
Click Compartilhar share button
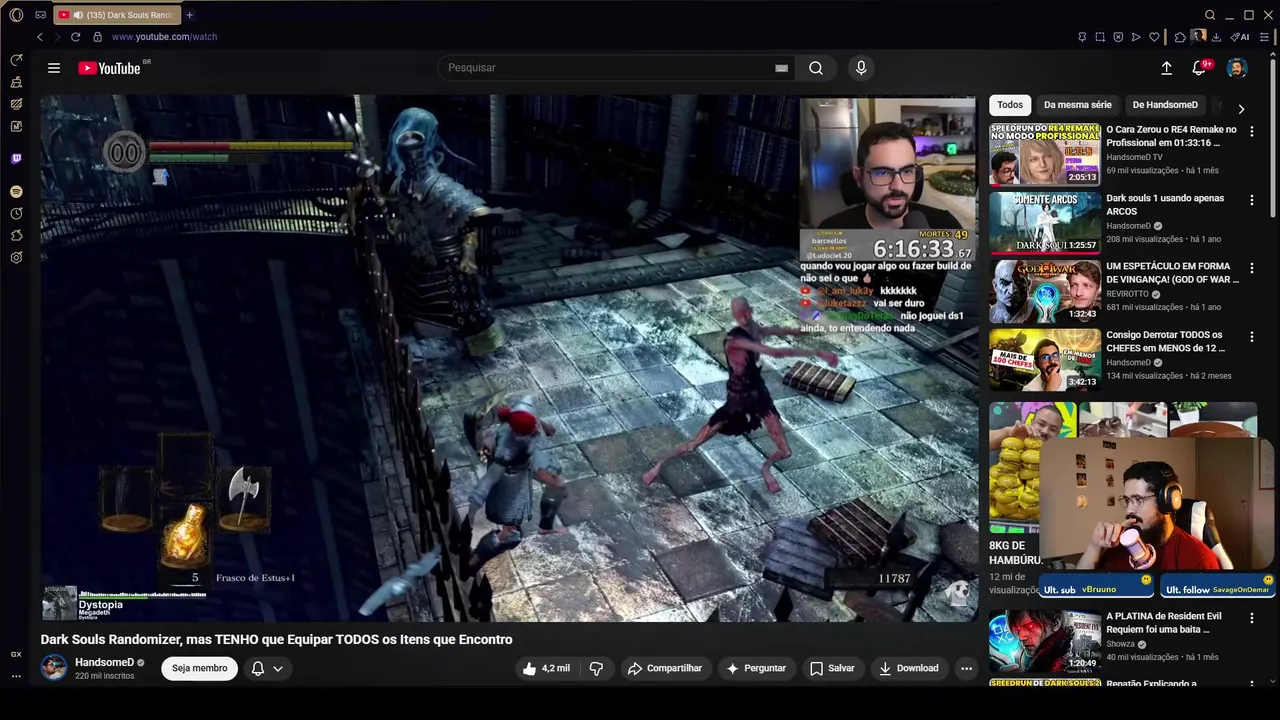(x=665, y=668)
